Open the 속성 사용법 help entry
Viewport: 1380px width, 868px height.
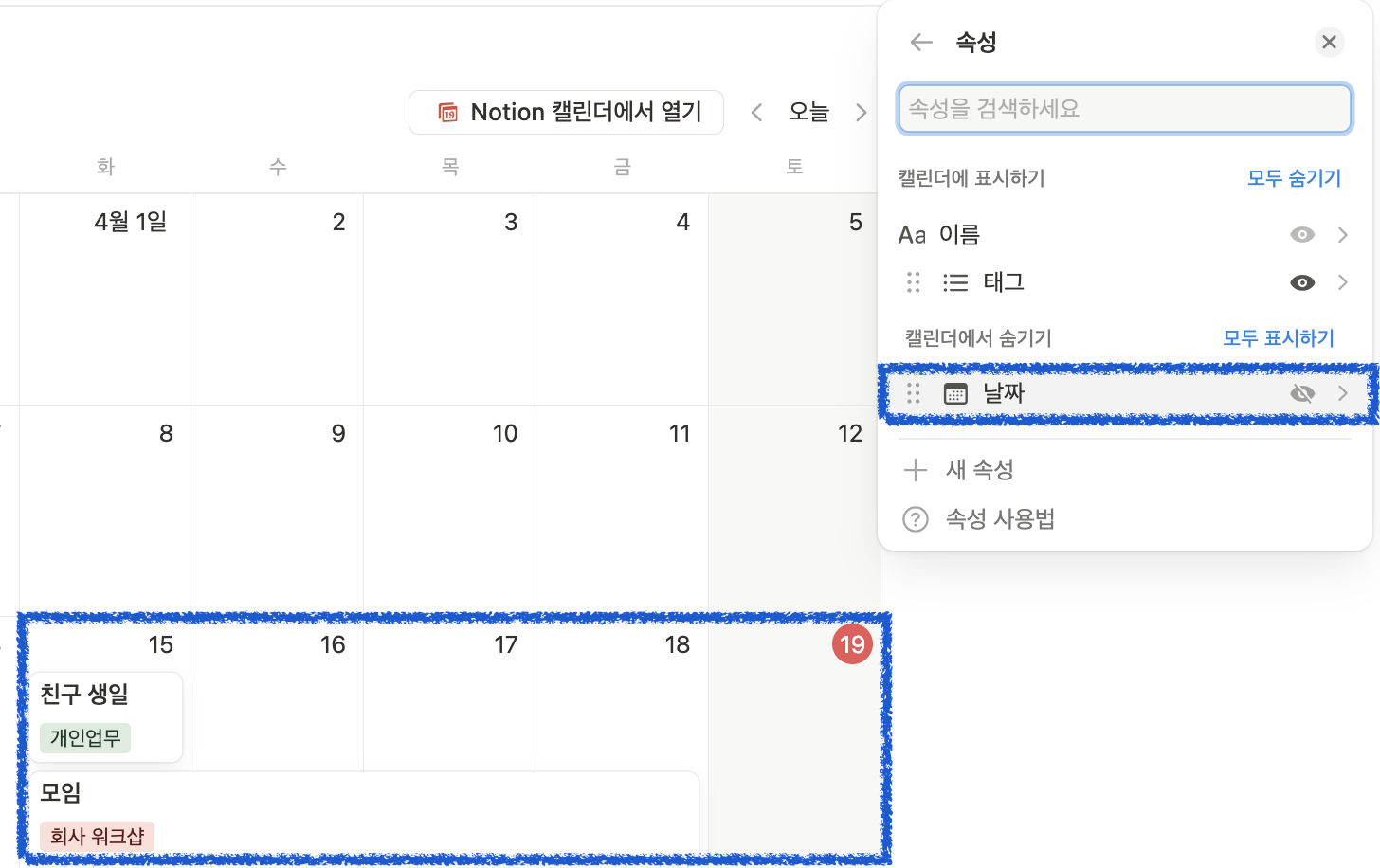[x=1000, y=518]
